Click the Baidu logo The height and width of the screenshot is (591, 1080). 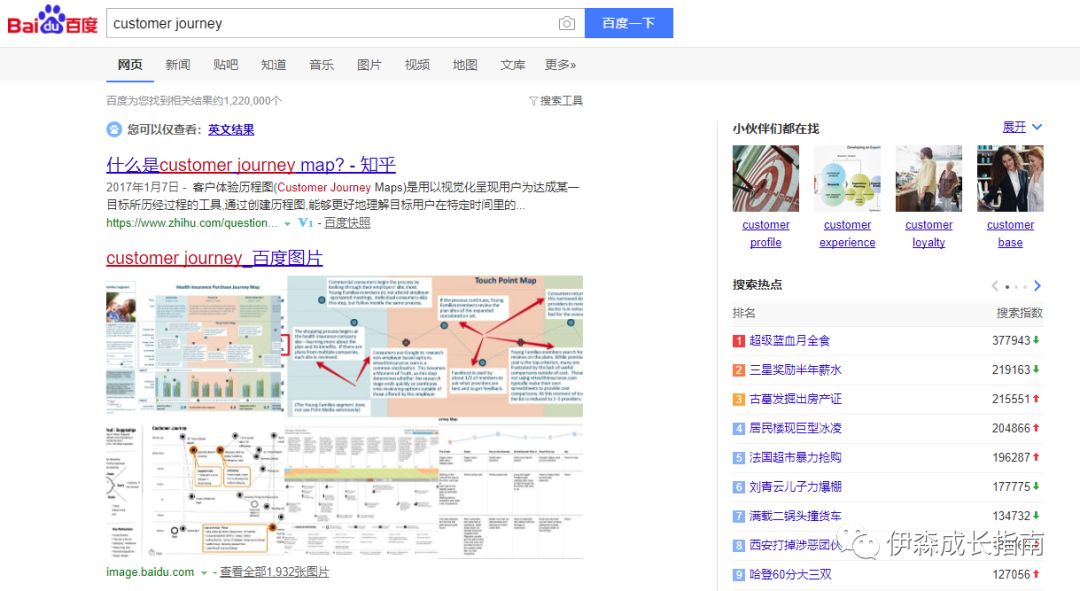click(52, 21)
